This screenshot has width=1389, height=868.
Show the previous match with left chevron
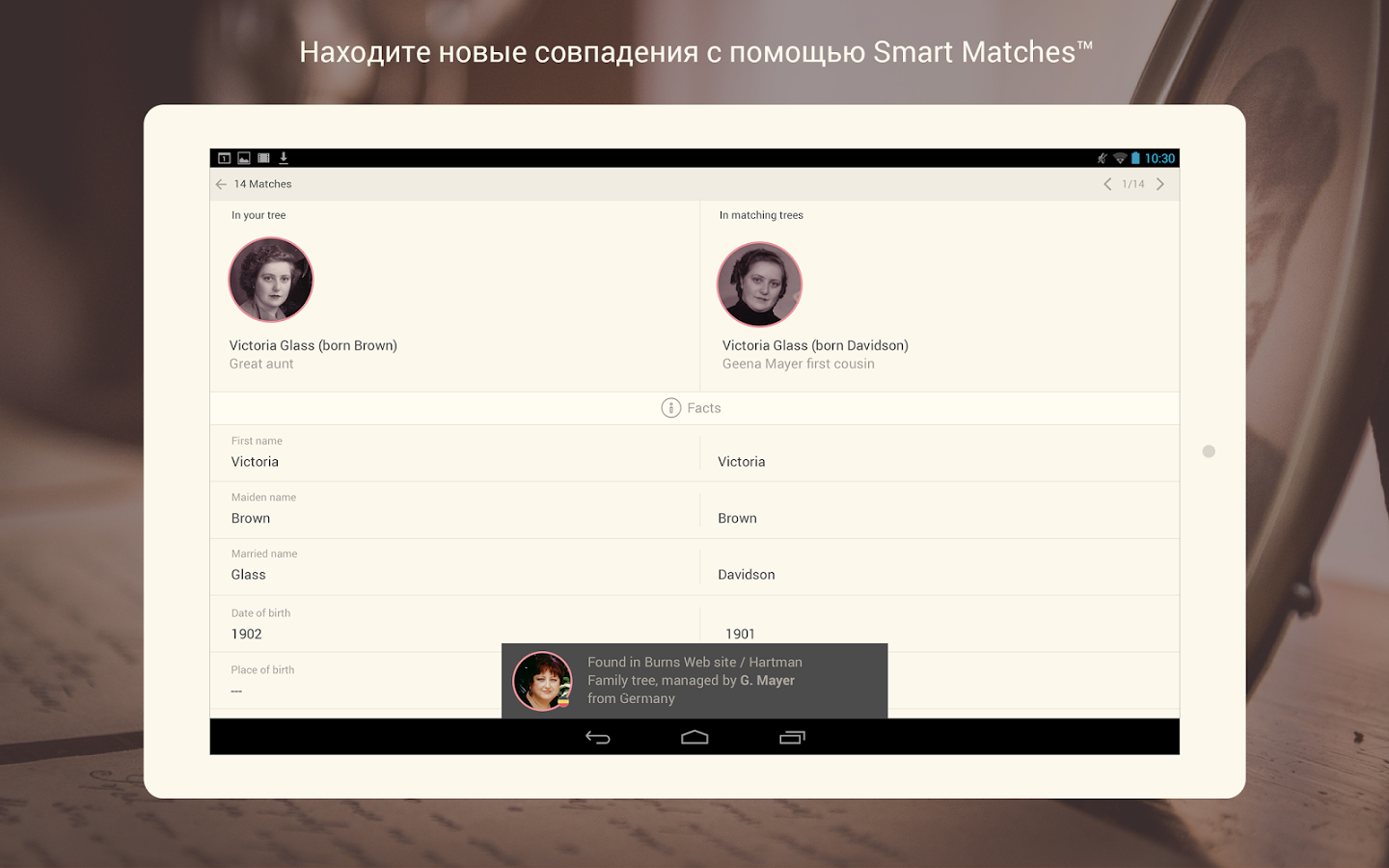[x=1107, y=184]
